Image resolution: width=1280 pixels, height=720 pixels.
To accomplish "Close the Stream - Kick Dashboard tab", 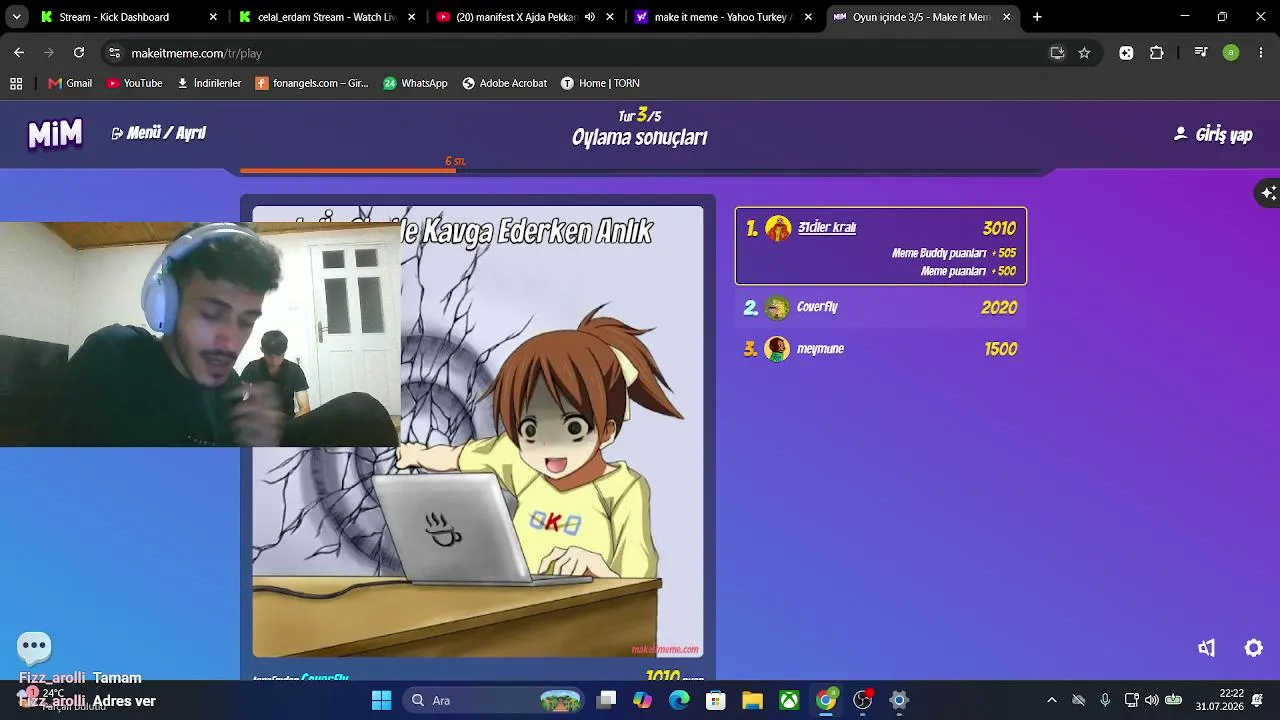I will point(213,17).
